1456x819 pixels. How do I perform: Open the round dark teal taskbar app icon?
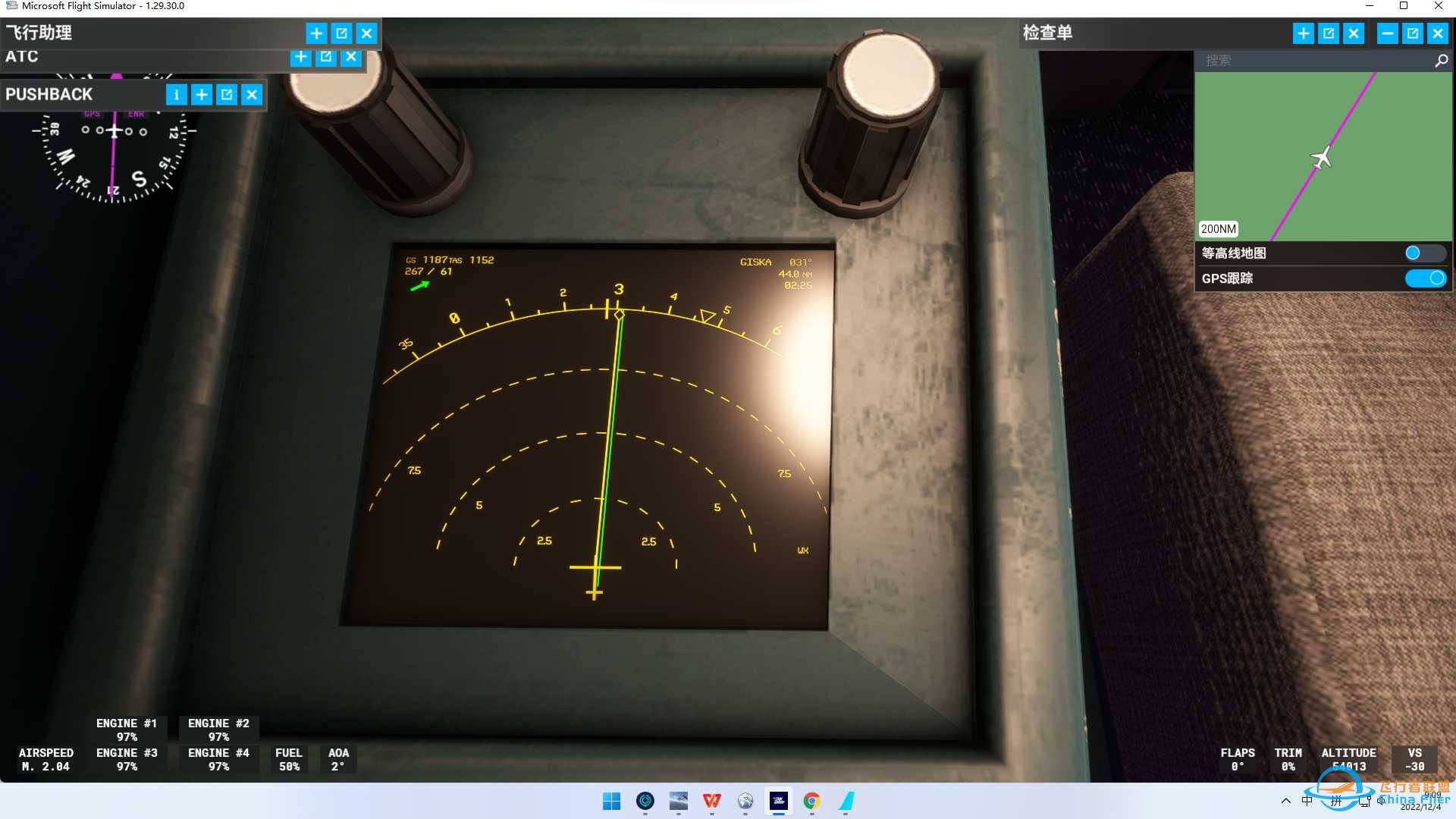[645, 802]
